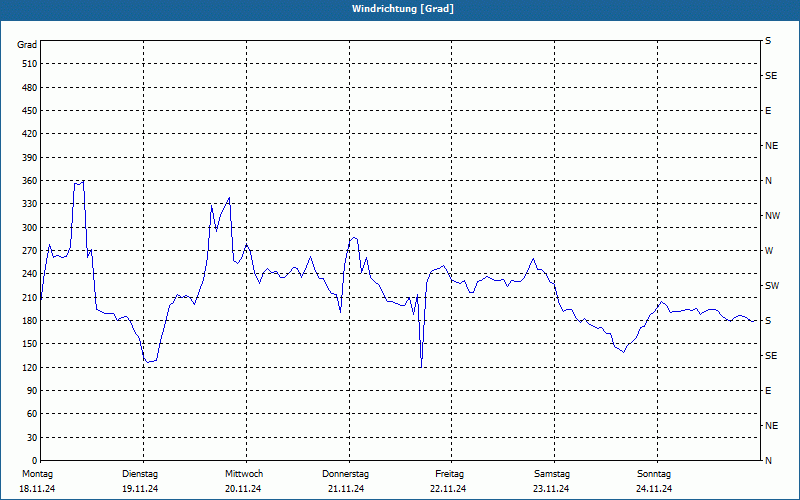Select the 21.11.24 date label
Viewport: 800px width, 500px height.
[346, 489]
